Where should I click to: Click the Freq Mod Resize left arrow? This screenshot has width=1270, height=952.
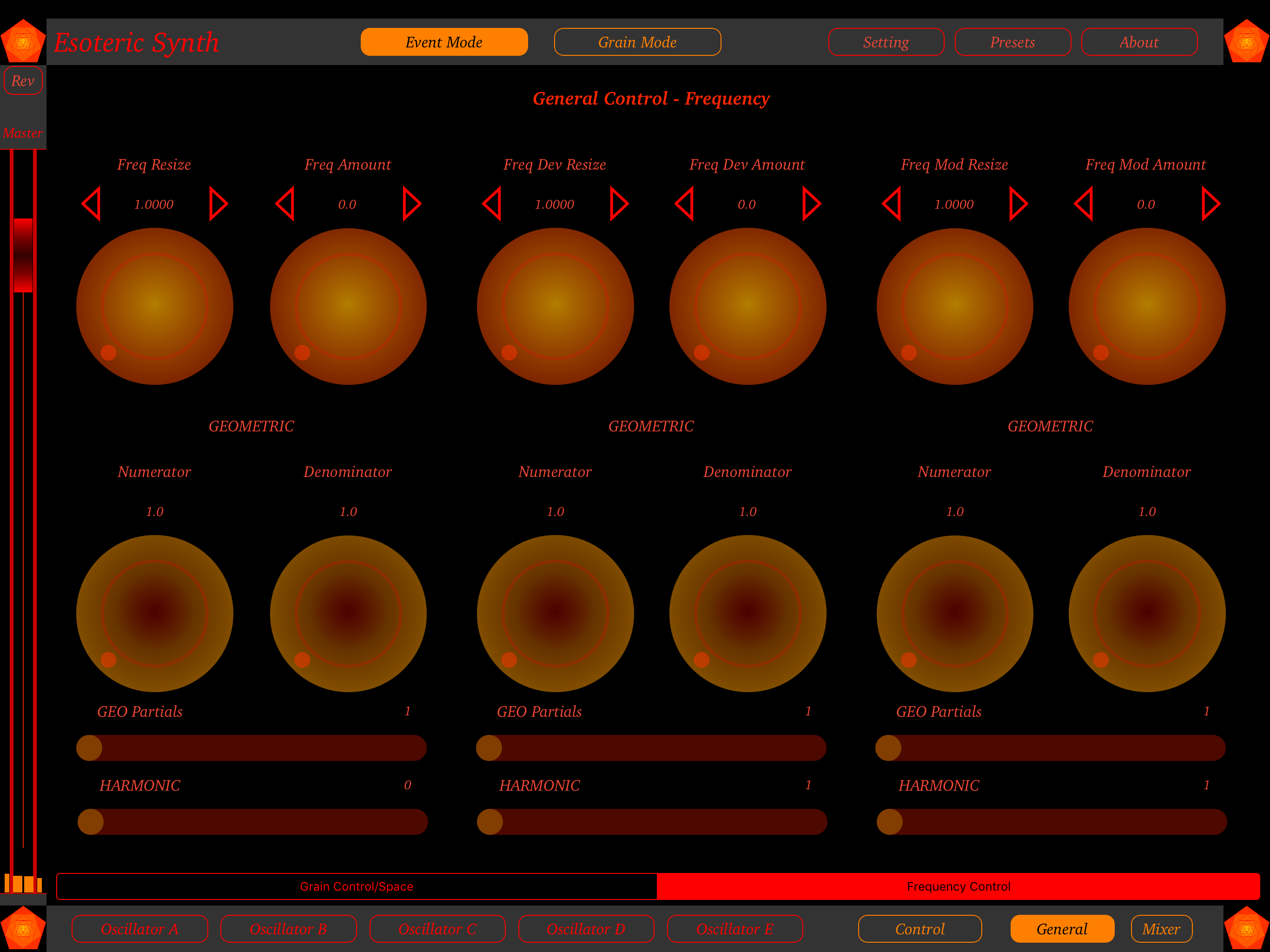click(892, 204)
